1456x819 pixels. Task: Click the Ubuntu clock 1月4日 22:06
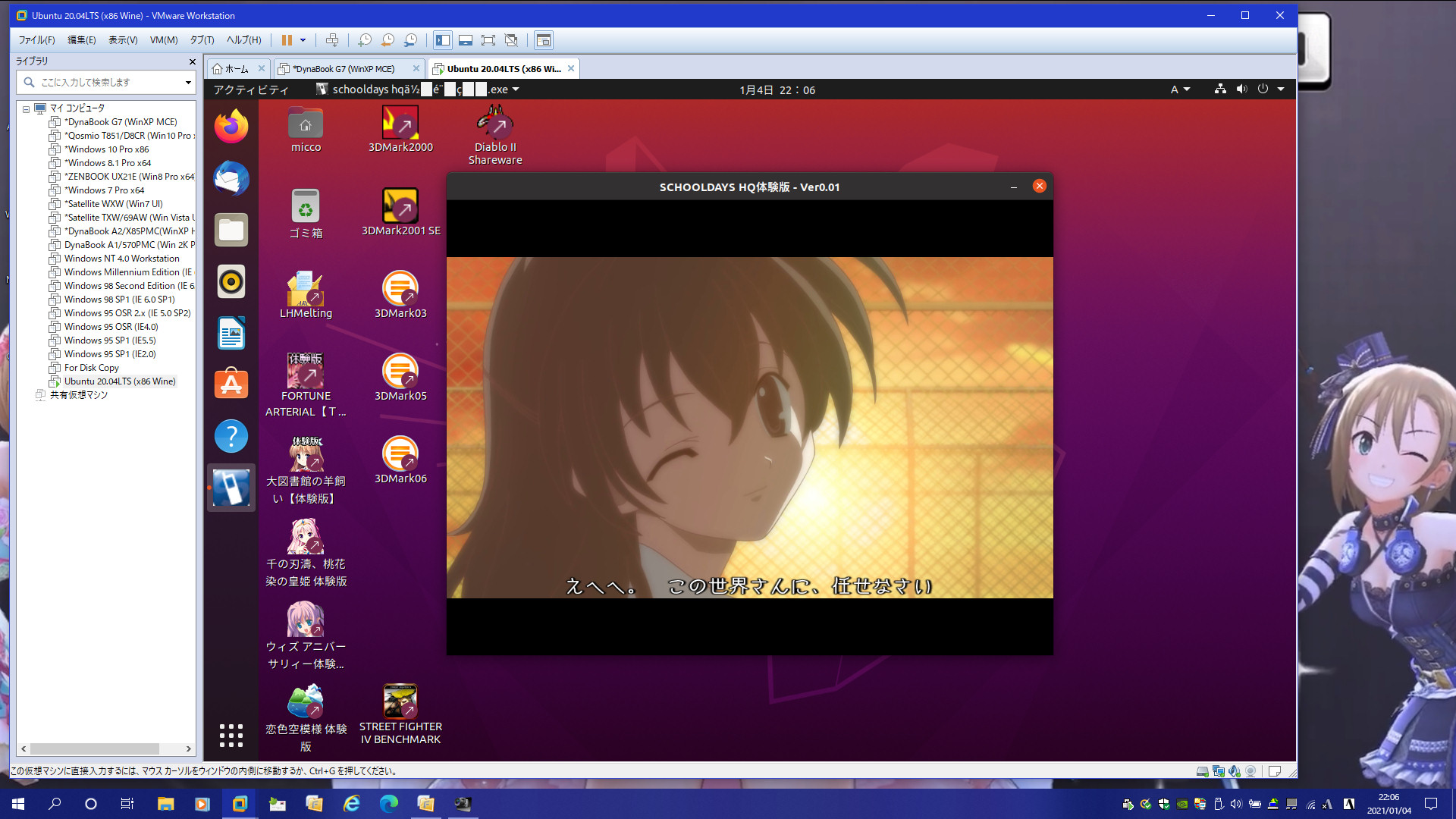coord(777,89)
